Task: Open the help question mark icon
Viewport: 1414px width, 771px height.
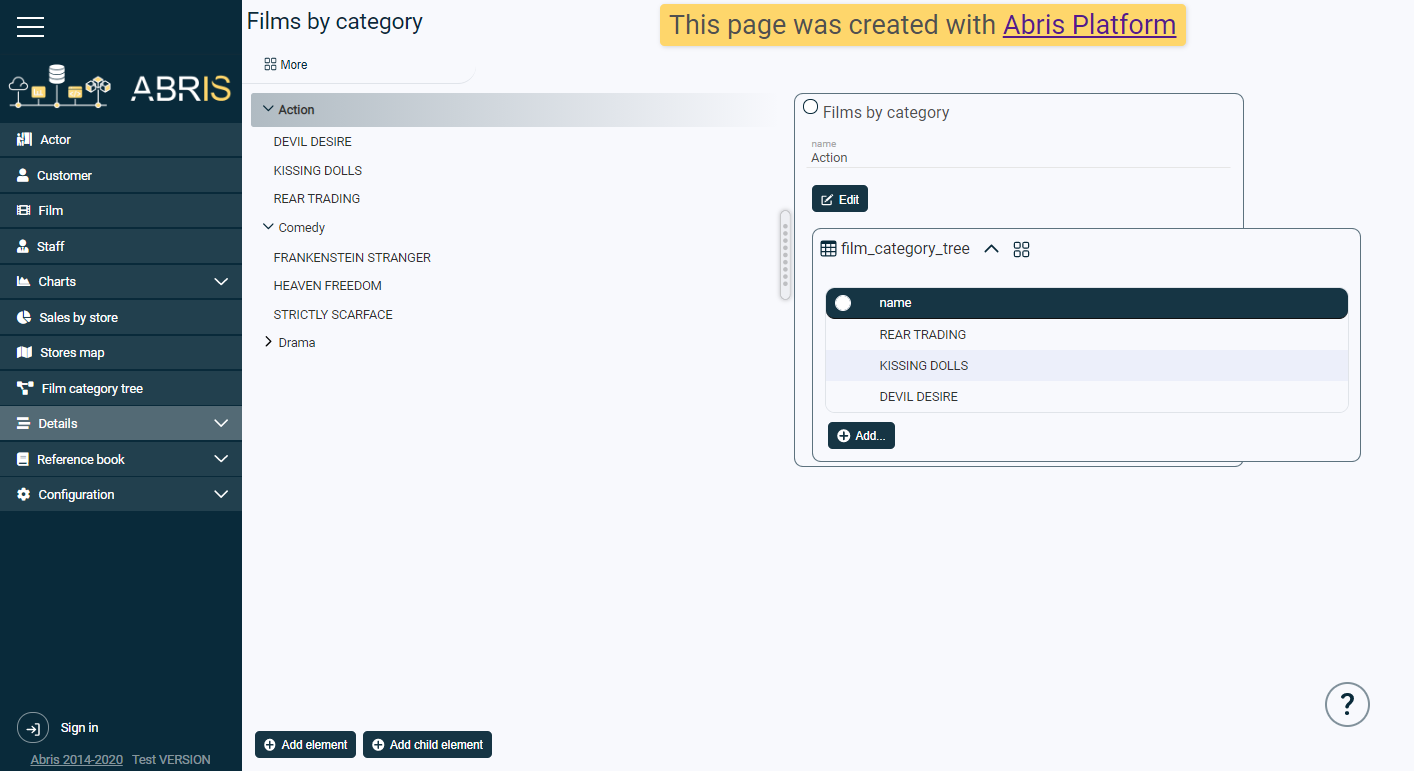Action: coord(1347,704)
